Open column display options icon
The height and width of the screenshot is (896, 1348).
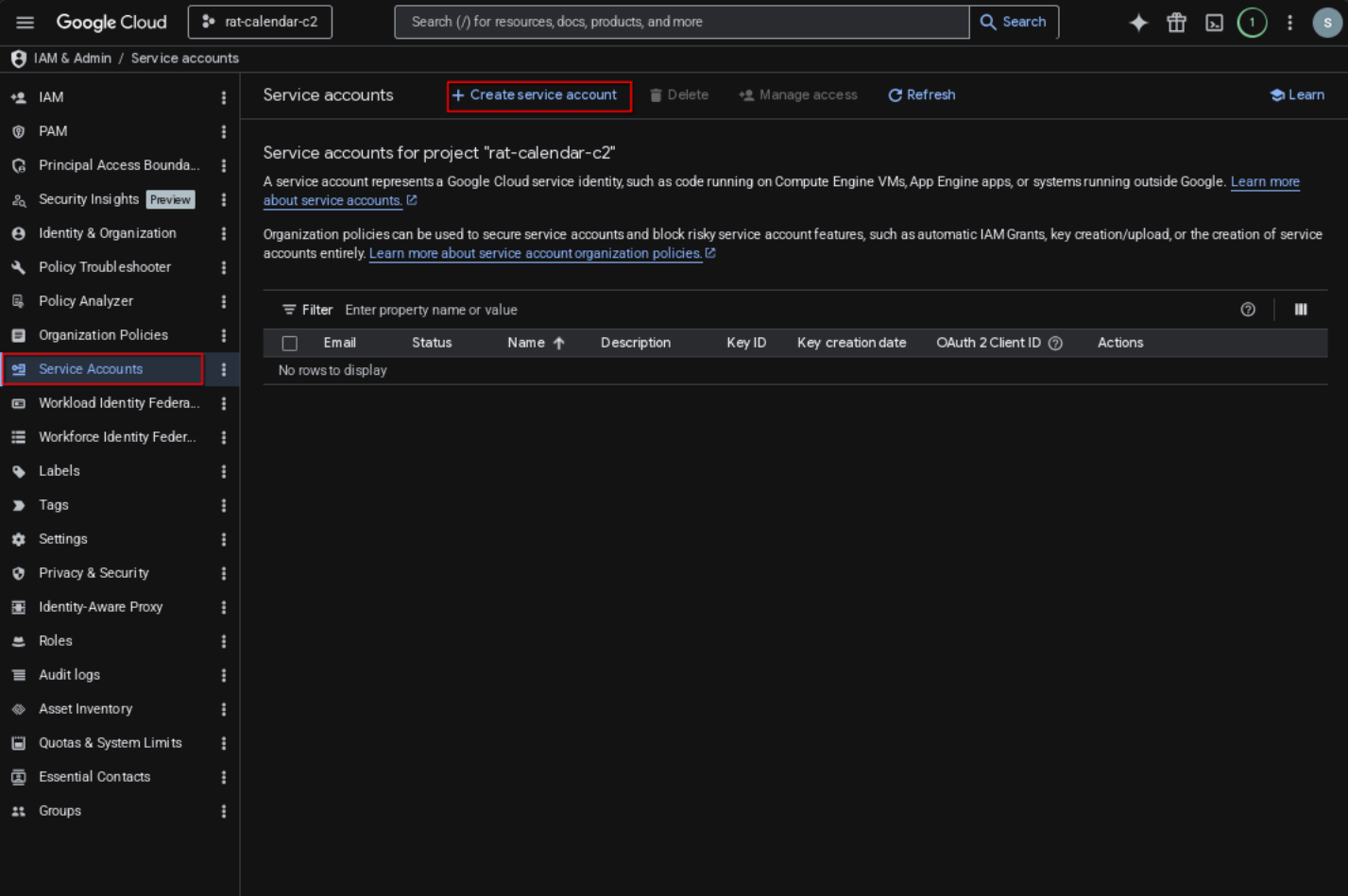click(x=1301, y=310)
